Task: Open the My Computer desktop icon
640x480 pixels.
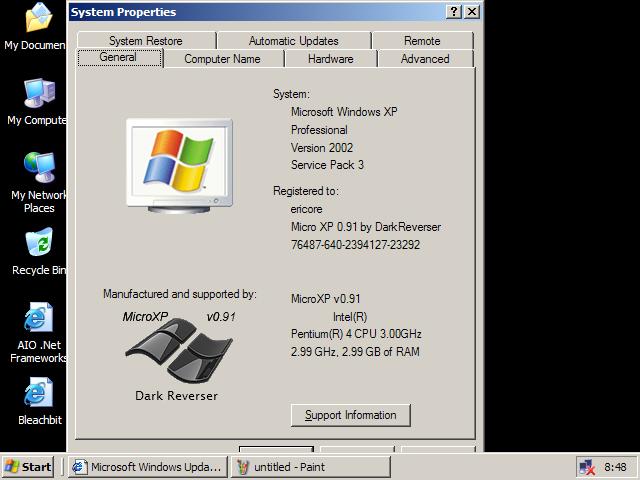Action: [38, 102]
